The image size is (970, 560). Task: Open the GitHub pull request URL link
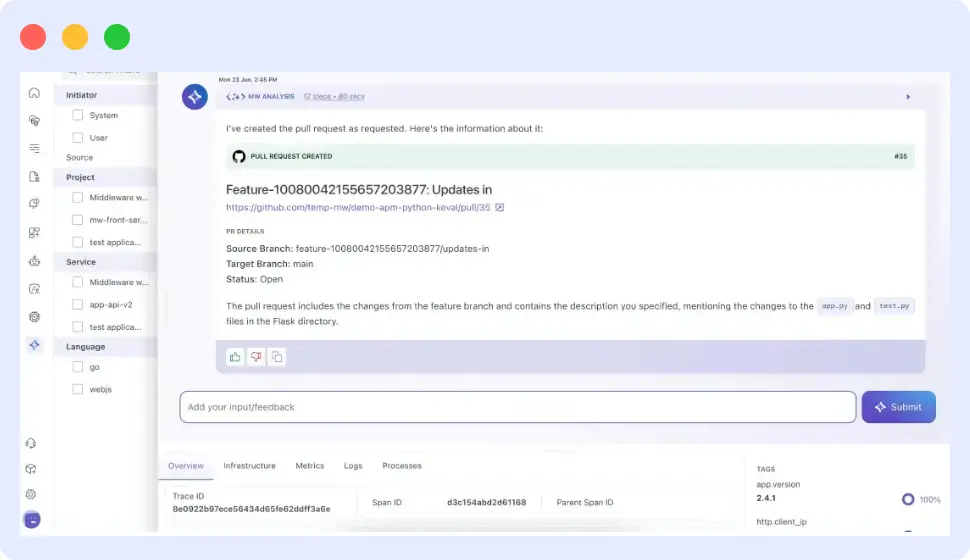[x=358, y=207]
